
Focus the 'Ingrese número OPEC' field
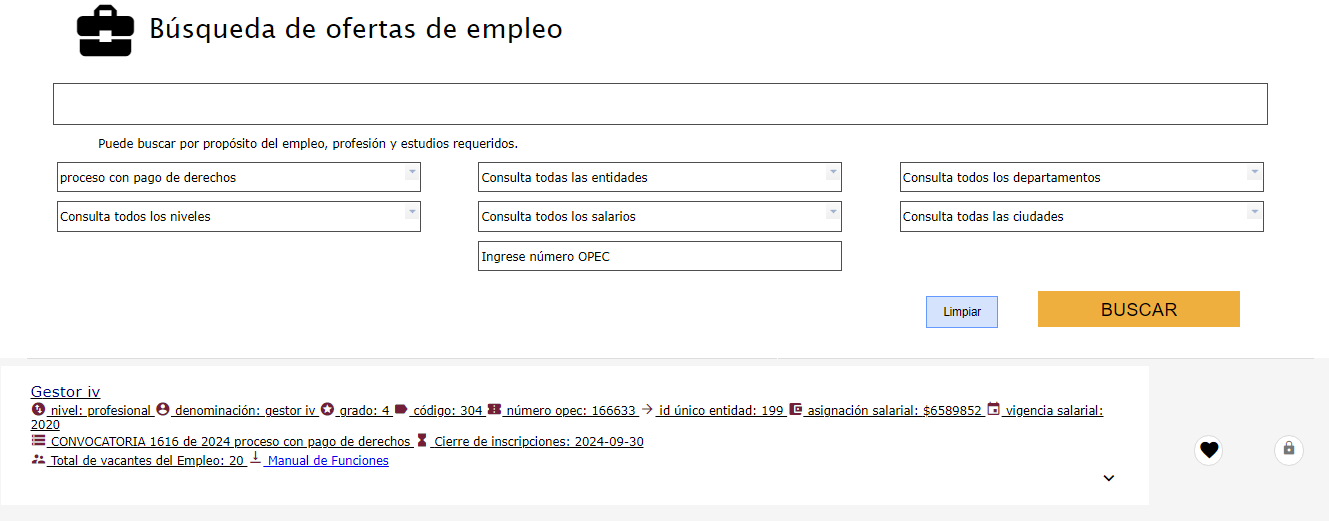[659, 256]
